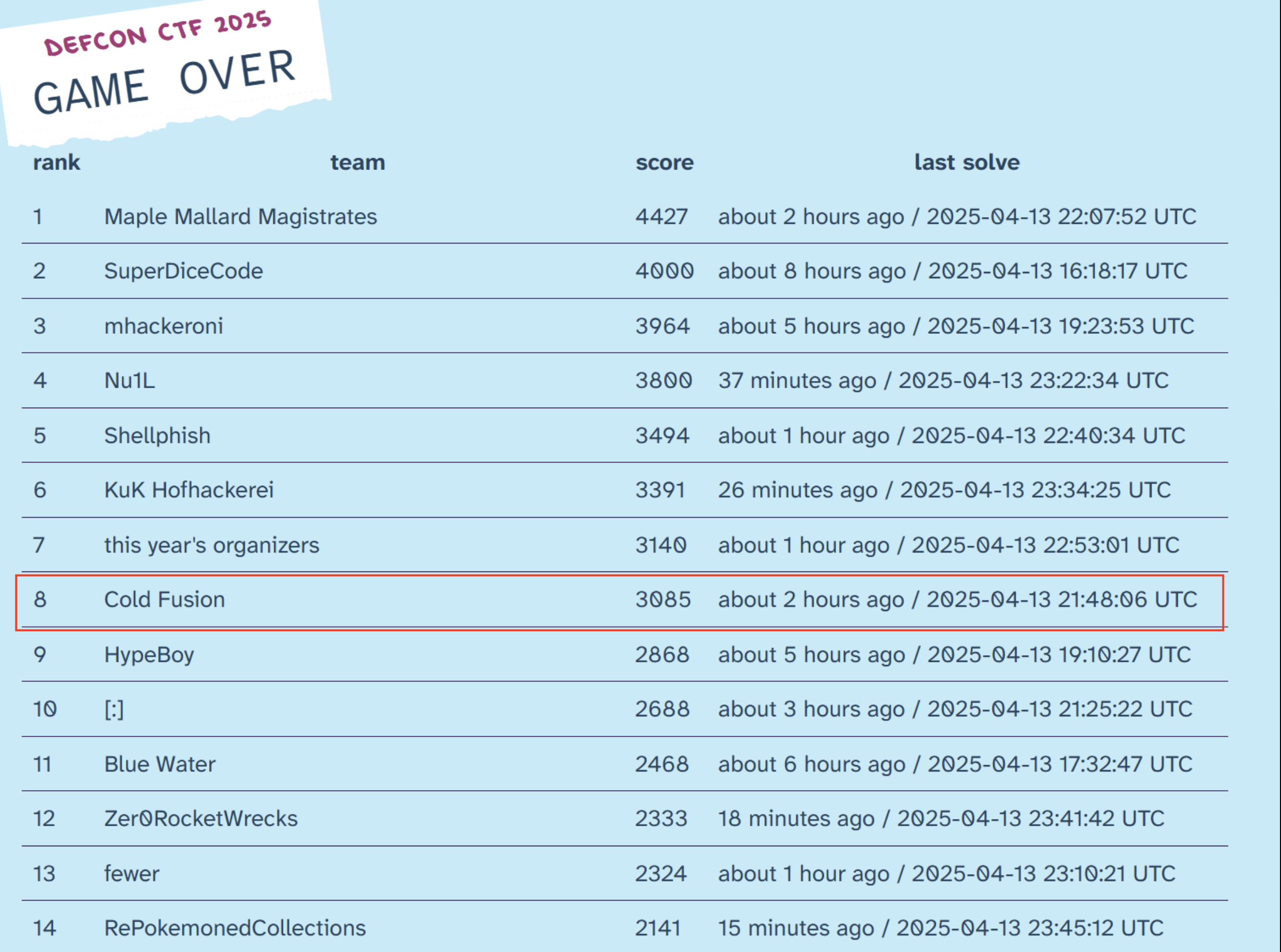Viewport: 1281px width, 952px height.
Task: Click last solve time "19:10:27 UTC"
Action: coord(1124,655)
